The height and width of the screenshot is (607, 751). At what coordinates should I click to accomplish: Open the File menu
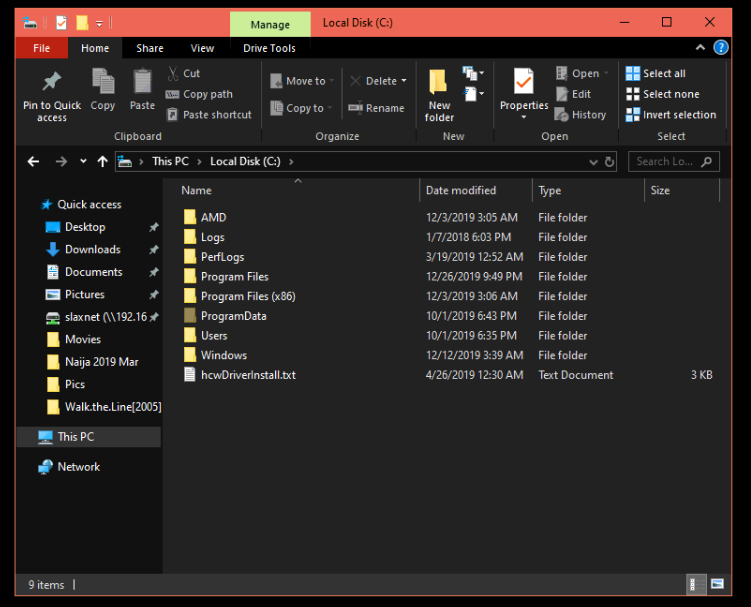click(42, 48)
